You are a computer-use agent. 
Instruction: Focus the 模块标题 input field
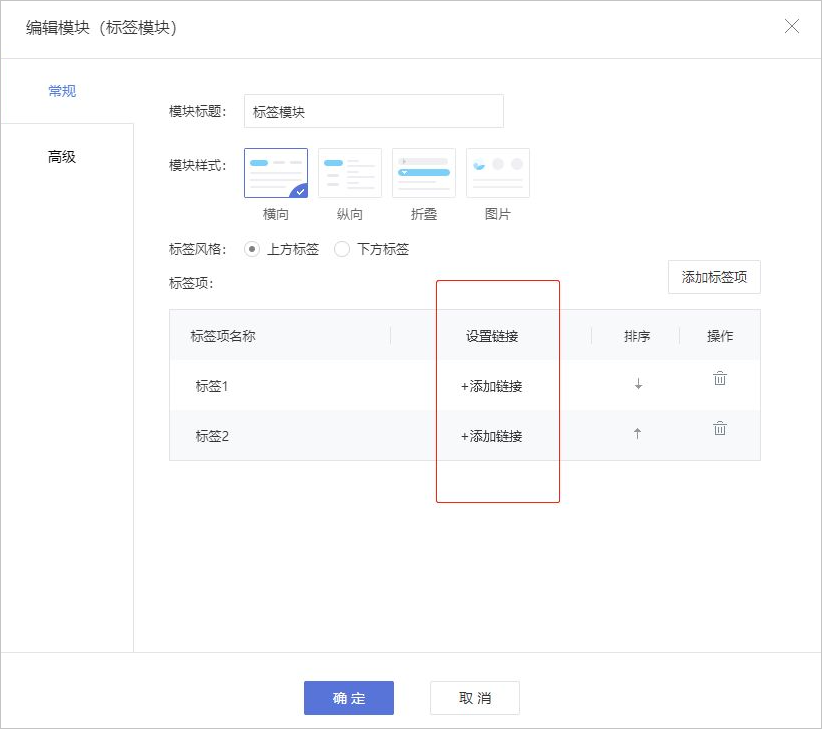(373, 112)
